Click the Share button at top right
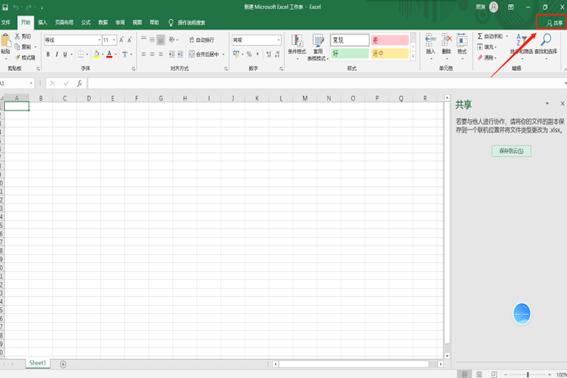The width and height of the screenshot is (567, 378). click(x=554, y=23)
